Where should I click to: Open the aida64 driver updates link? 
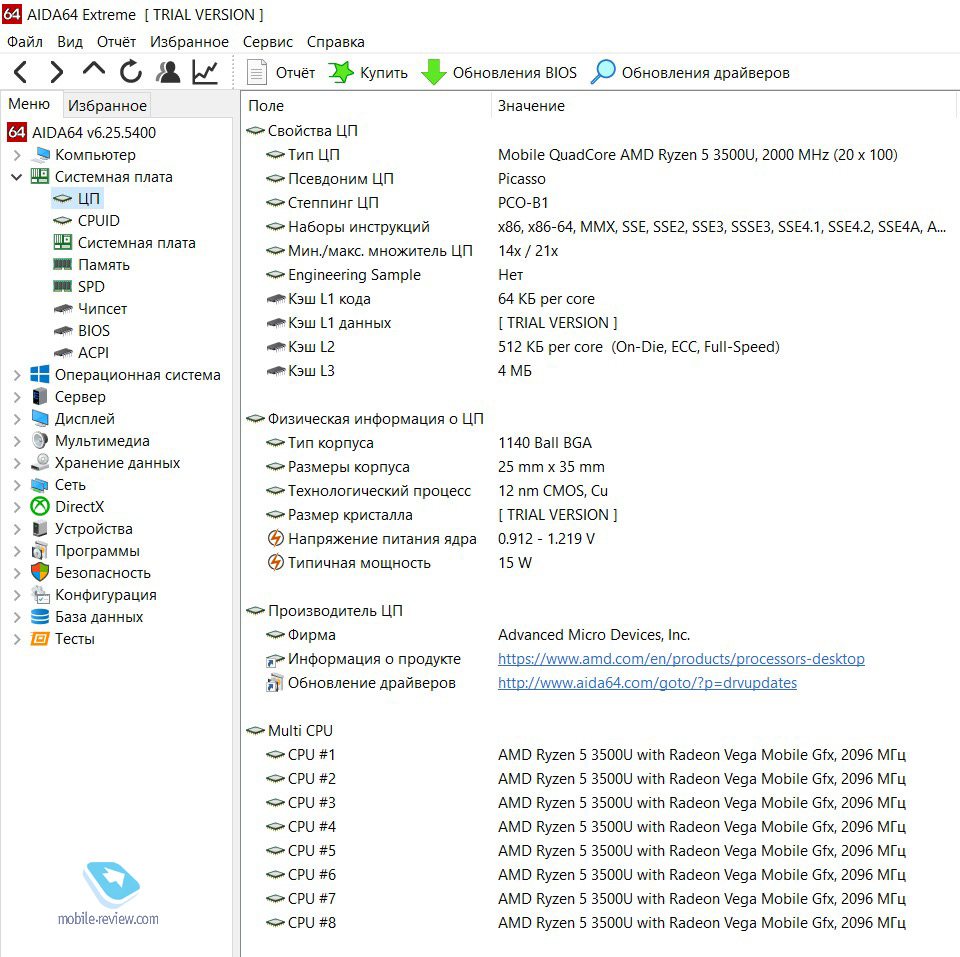647,683
